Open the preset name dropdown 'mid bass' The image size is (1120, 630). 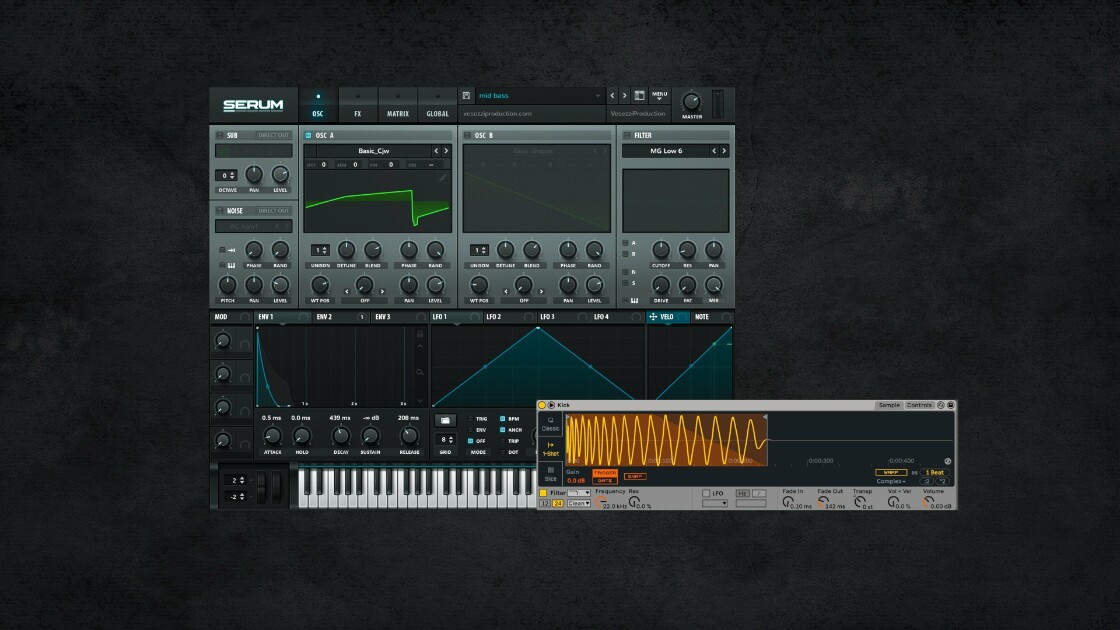coord(539,95)
